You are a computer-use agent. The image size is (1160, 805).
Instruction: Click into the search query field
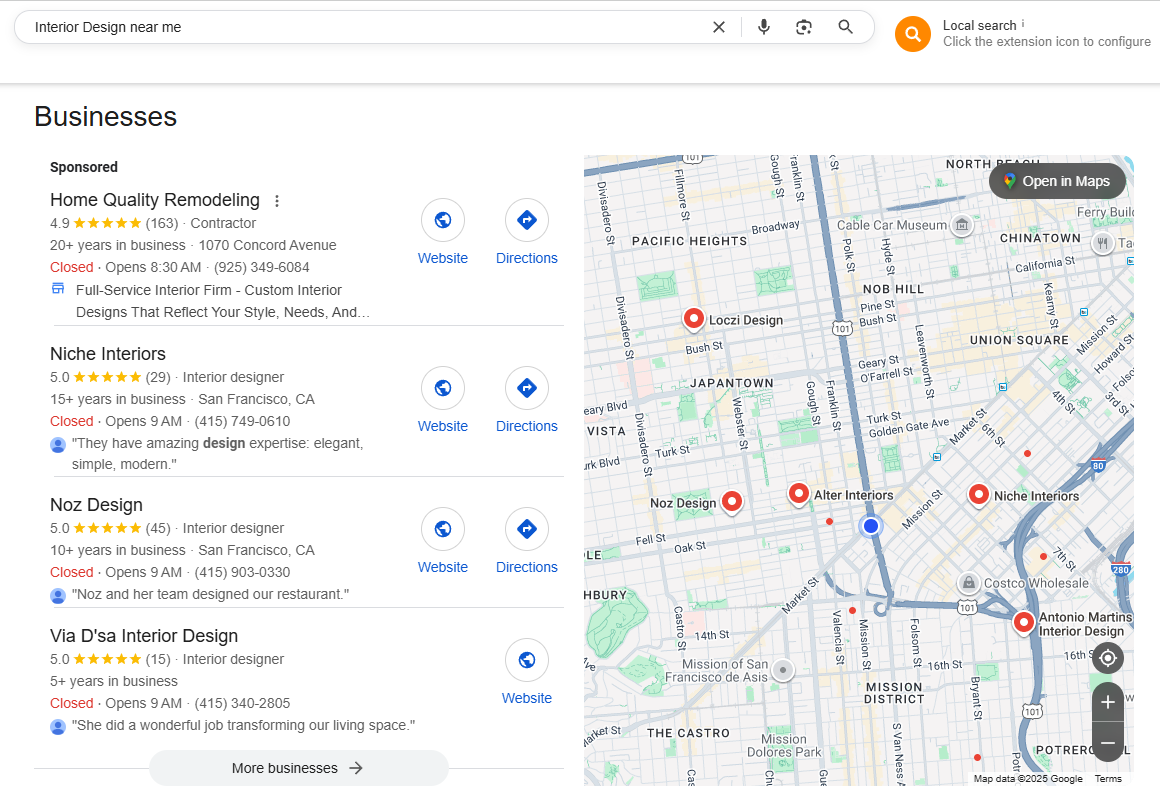coord(360,27)
